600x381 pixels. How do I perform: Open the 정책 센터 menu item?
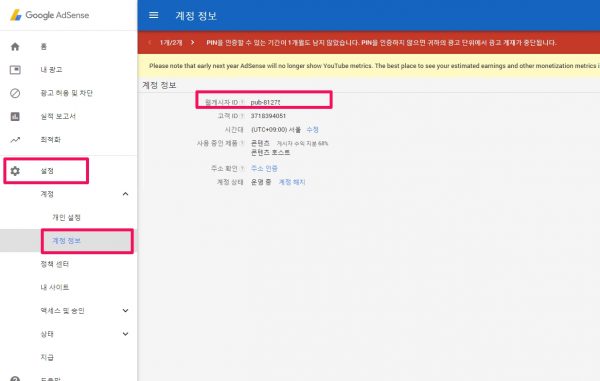[x=55, y=264]
